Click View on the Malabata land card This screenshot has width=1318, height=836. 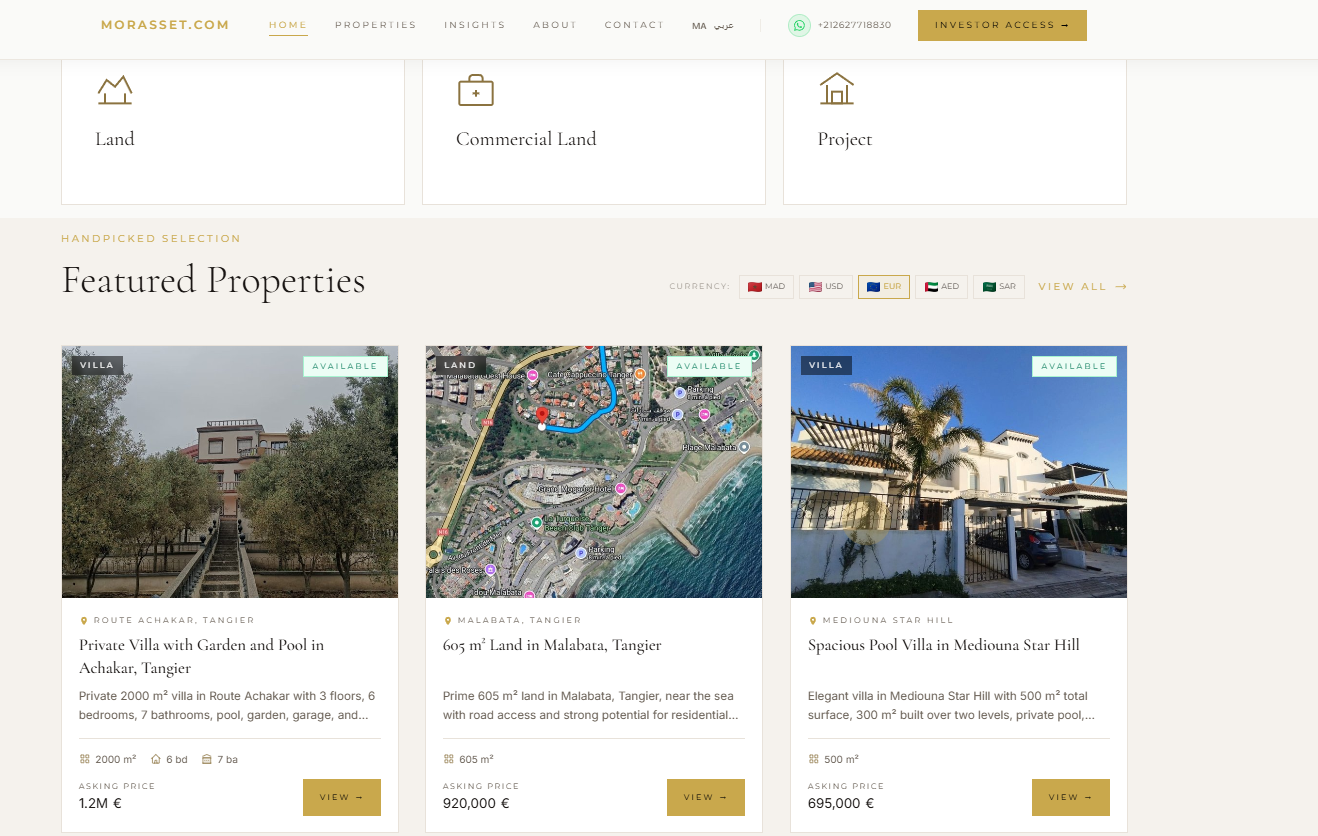tap(706, 797)
